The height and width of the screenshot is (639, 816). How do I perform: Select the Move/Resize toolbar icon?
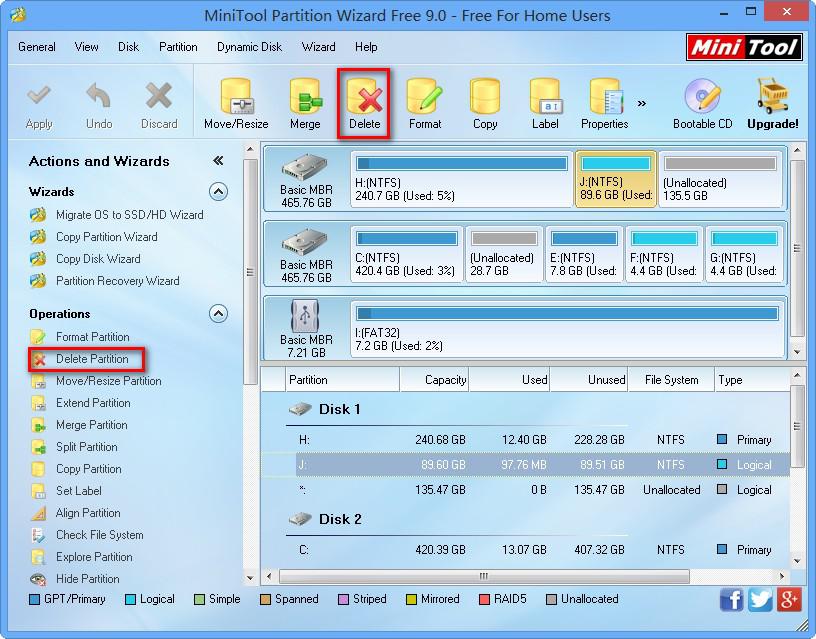235,100
